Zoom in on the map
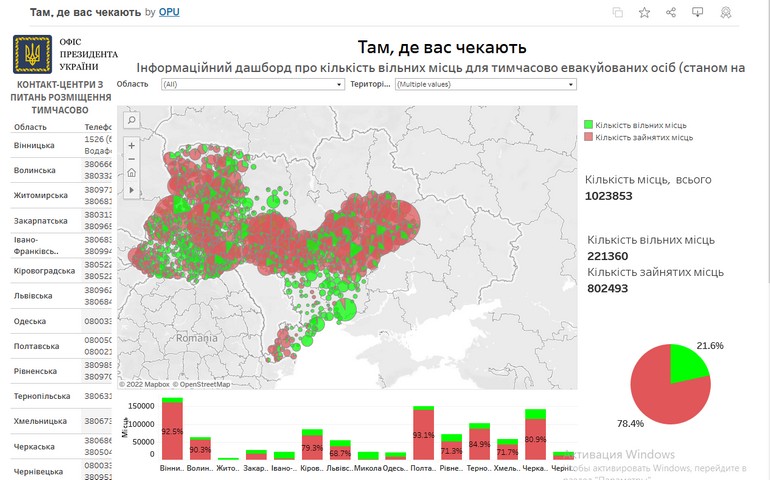This screenshot has width=770, height=480. pyautogui.click(x=132, y=143)
